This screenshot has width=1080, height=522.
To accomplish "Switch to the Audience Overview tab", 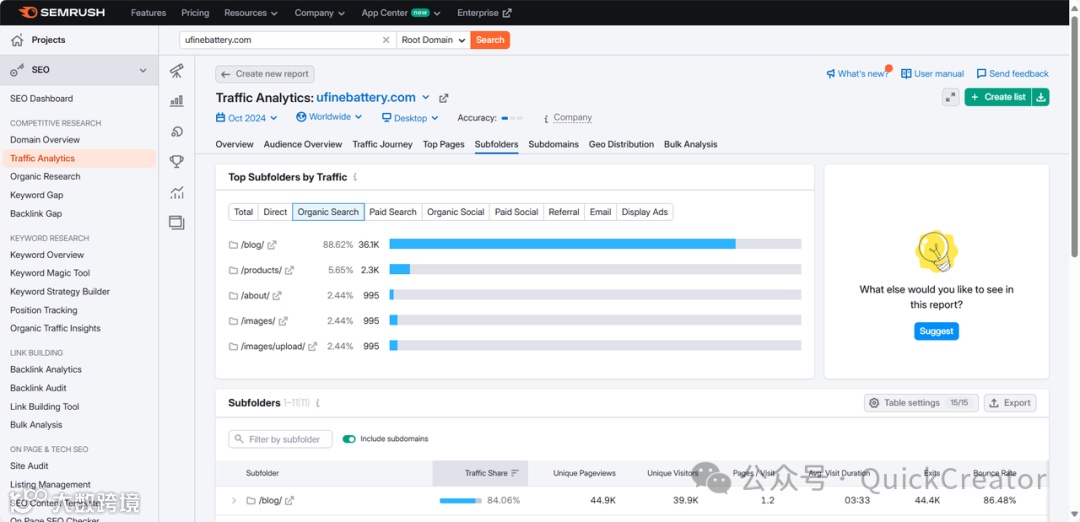I will [302, 144].
